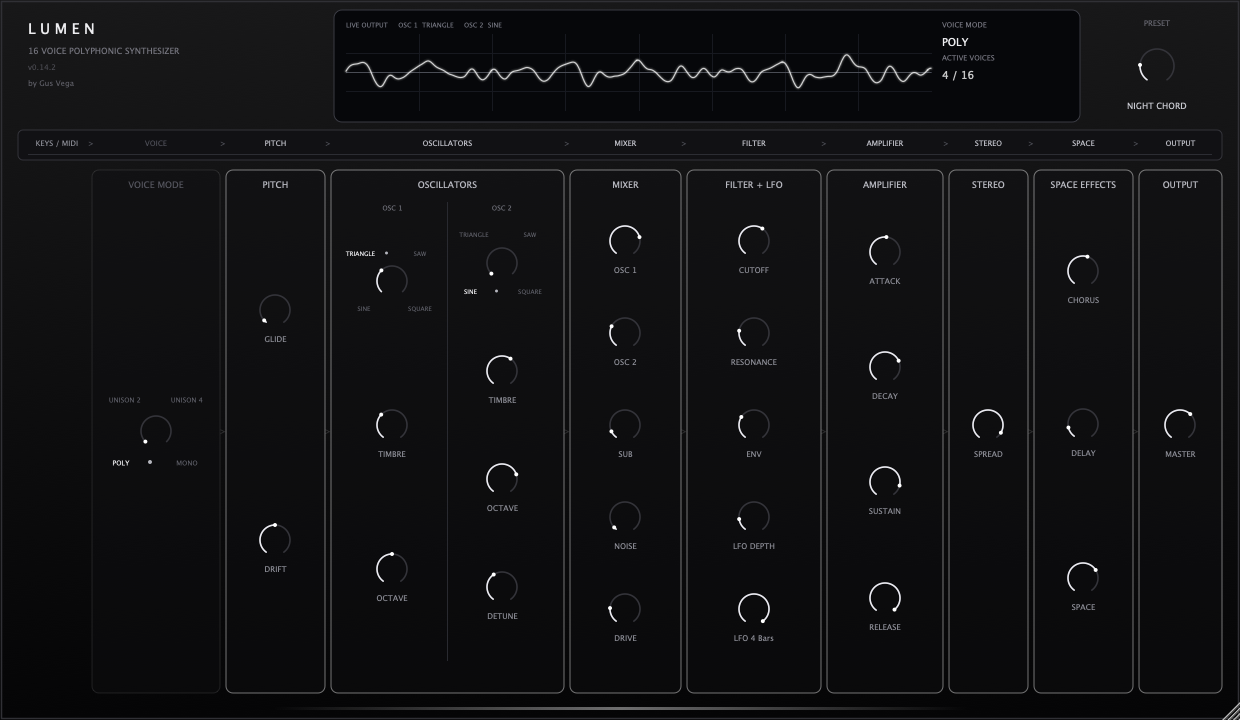Click the Voice Mode selector knob
Image resolution: width=1240 pixels, height=720 pixels.
[156, 431]
